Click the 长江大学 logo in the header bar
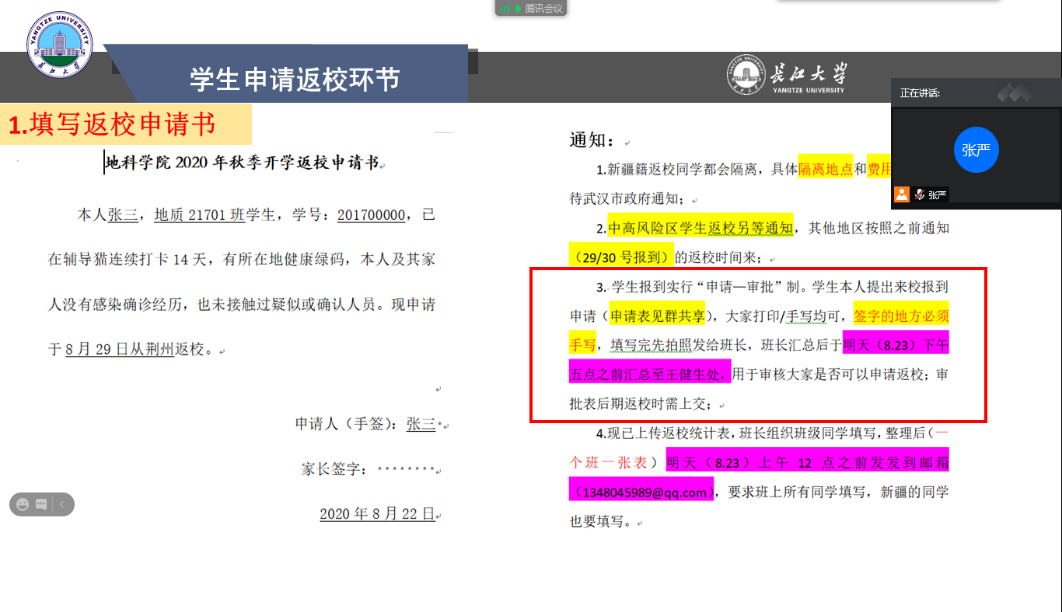1062x612 pixels. [x=786, y=75]
